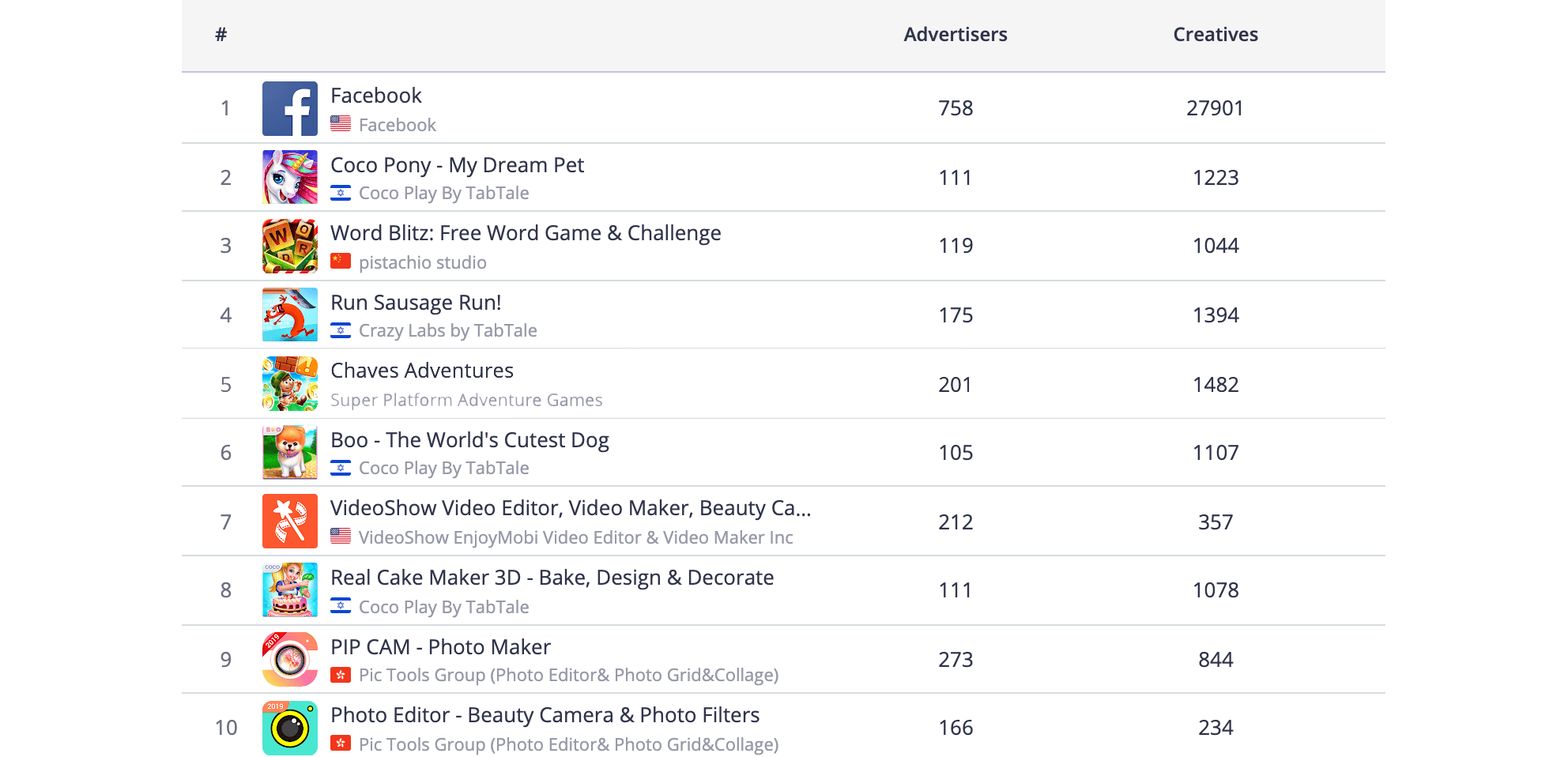Screen dimensions: 1568x757
Task: Click the Crazy Labs by TabTale publisher
Action: point(448,331)
